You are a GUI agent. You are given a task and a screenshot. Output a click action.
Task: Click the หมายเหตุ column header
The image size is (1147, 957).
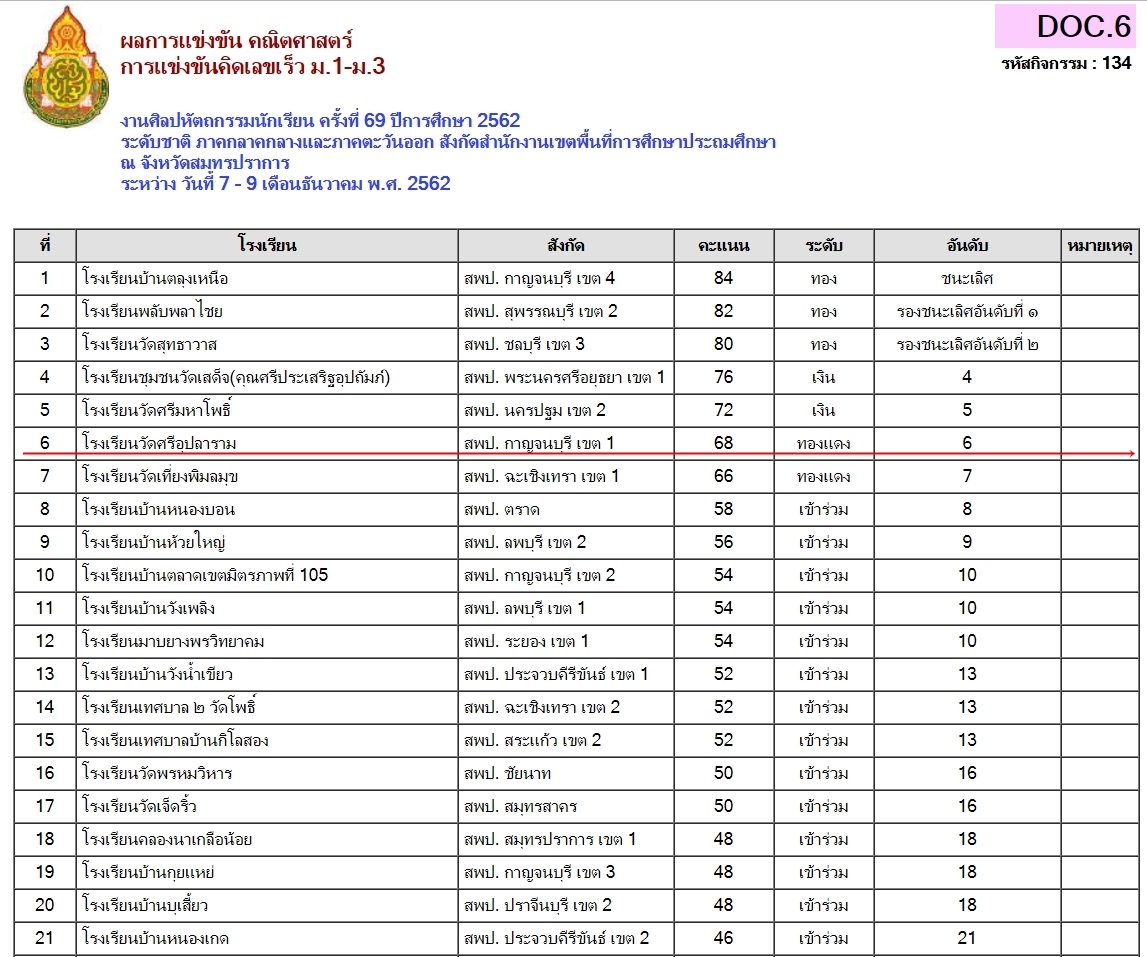pyautogui.click(x=1099, y=245)
